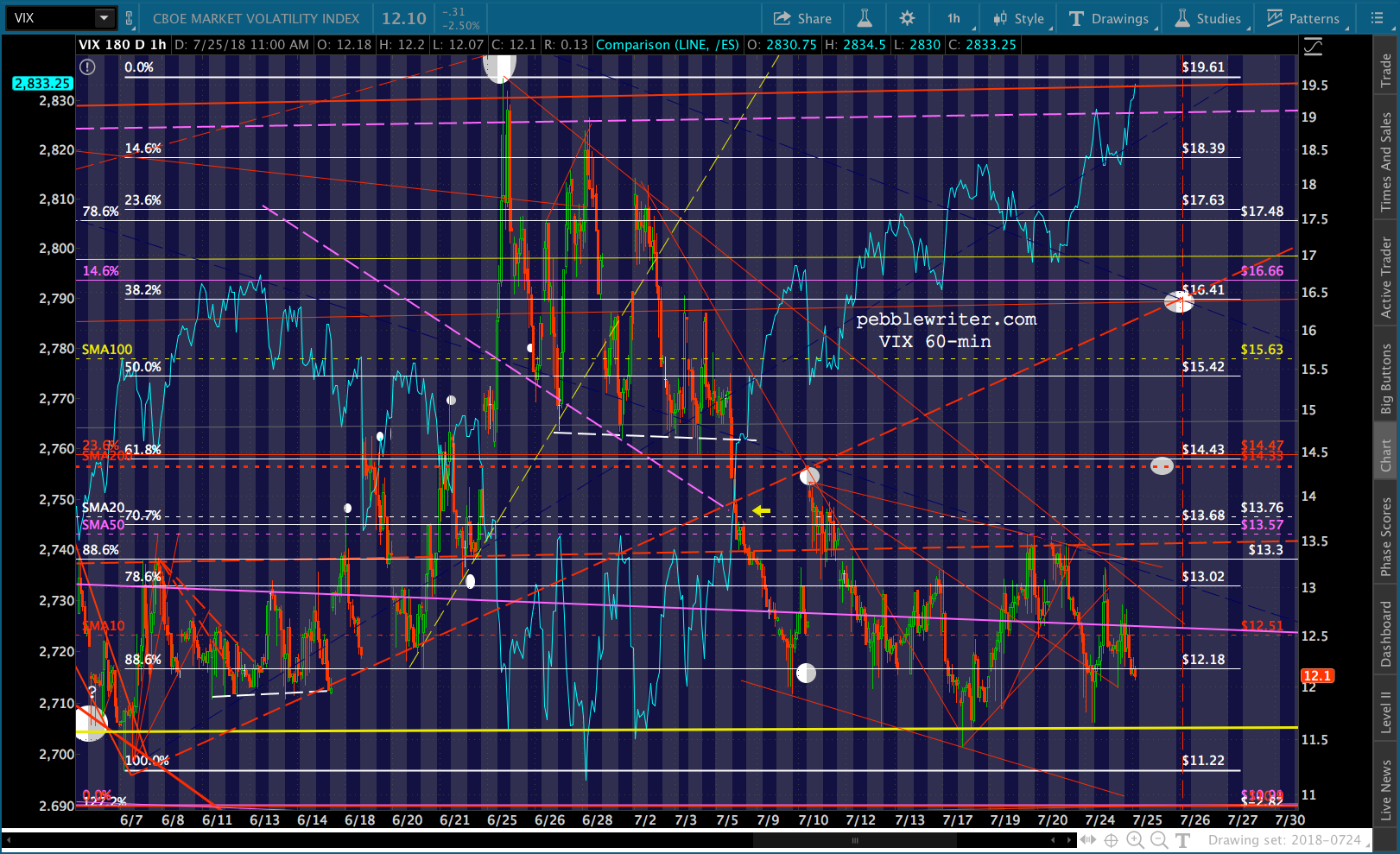
Task: Click the text drawing tool icon
Action: (x=1183, y=840)
